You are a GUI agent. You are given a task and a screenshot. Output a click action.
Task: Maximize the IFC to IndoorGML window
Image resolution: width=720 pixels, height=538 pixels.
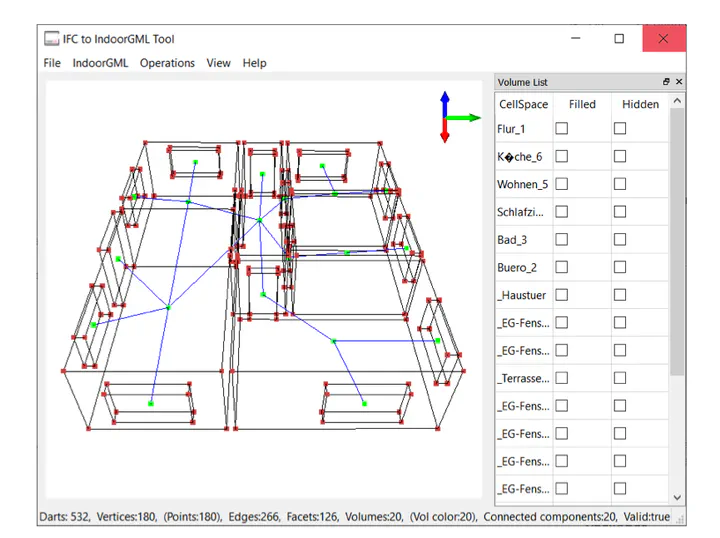[x=619, y=39]
